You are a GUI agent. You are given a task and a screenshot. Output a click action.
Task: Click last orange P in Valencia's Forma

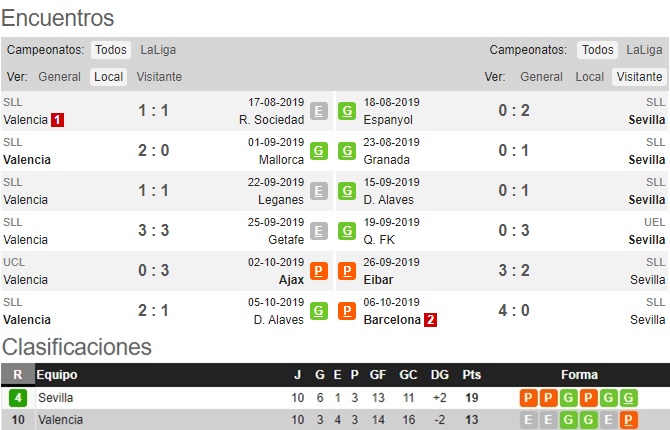pyautogui.click(x=629, y=420)
